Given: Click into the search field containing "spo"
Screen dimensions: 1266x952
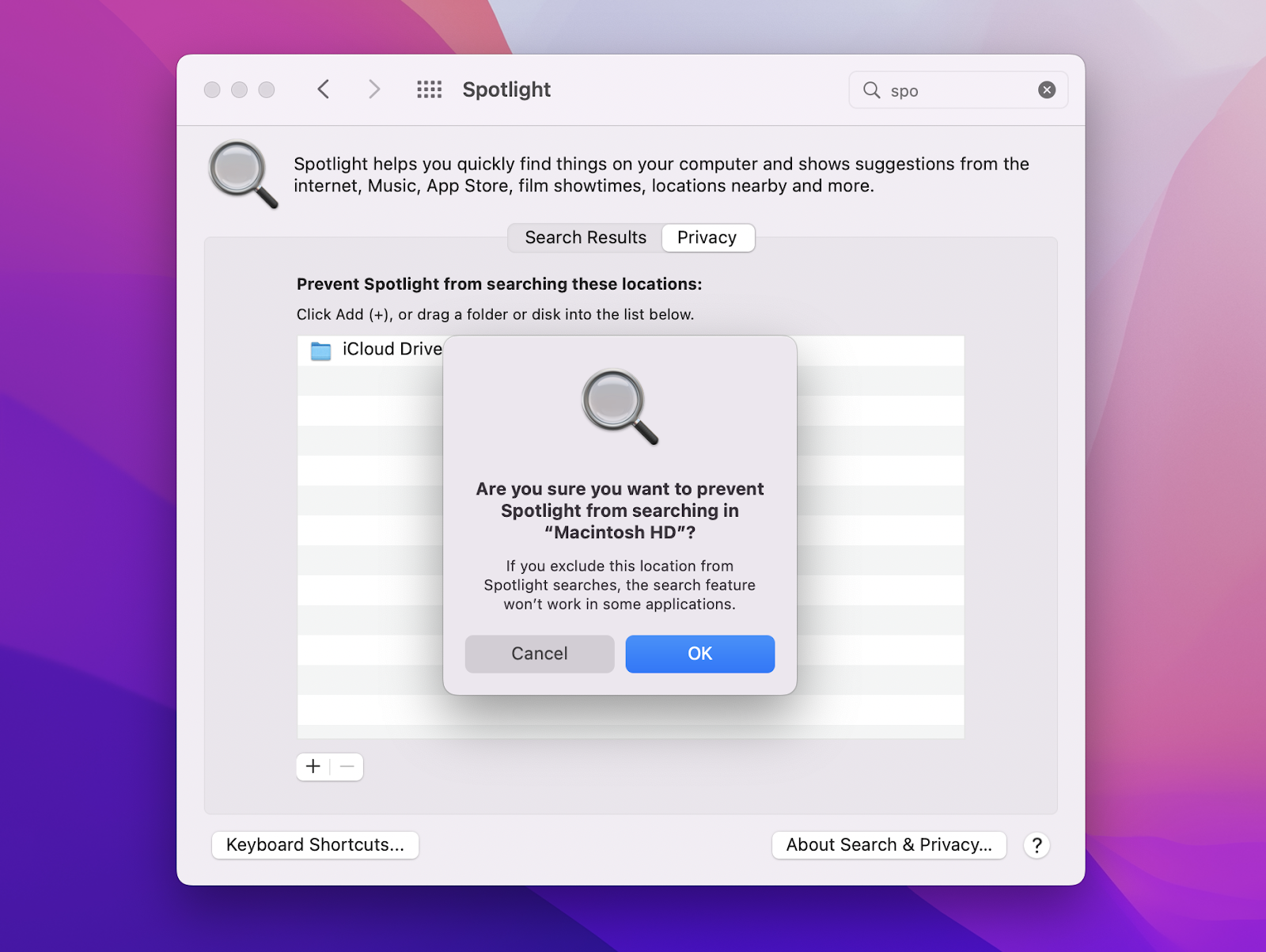Looking at the screenshot, I should click(958, 90).
